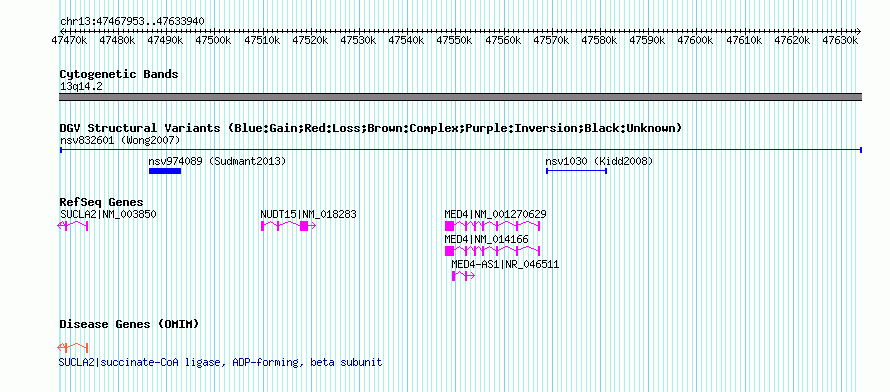The image size is (890, 392).
Task: Select the nsv1030 Kidd2008 variant span
Action: point(577,171)
